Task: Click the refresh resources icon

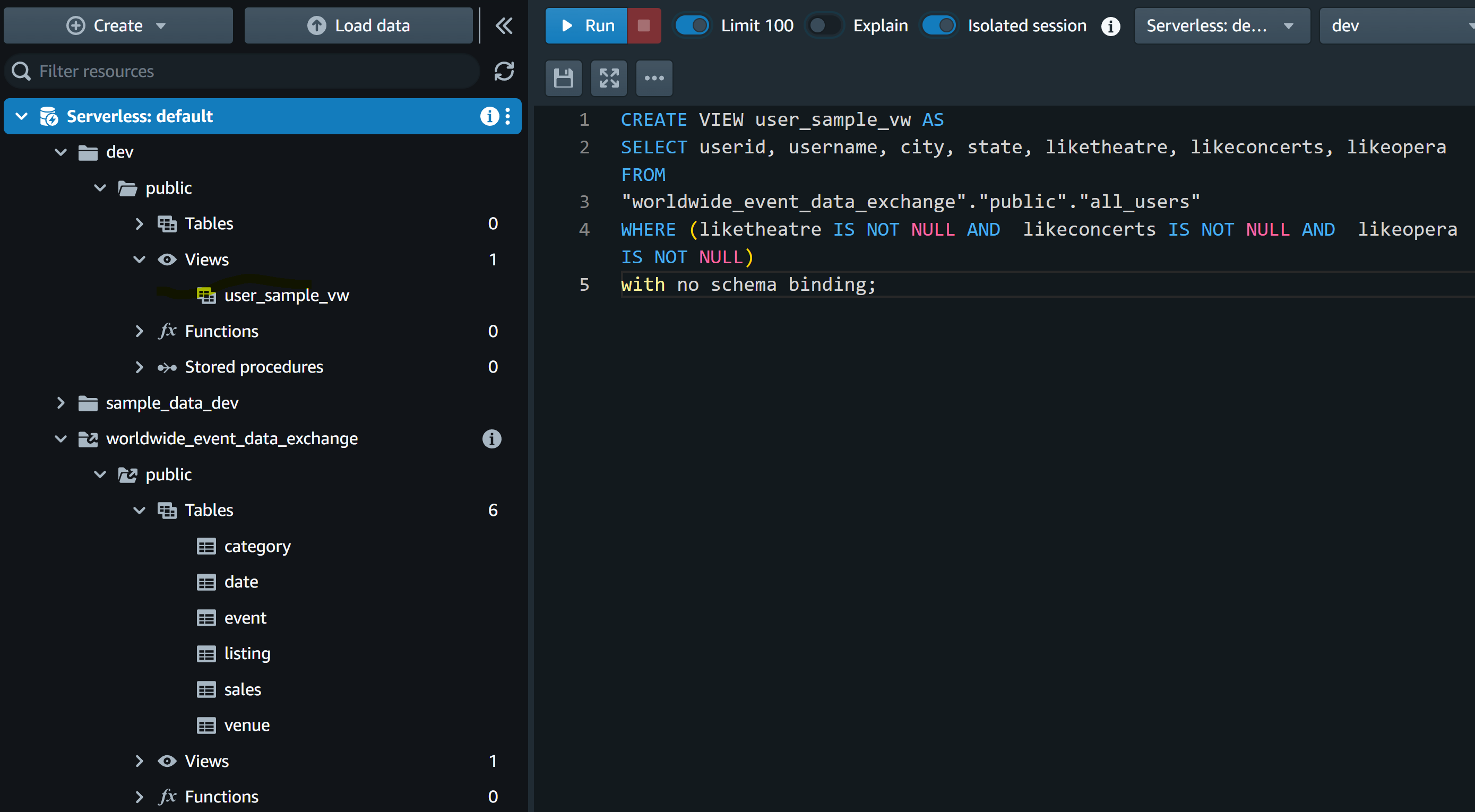Action: pyautogui.click(x=503, y=72)
